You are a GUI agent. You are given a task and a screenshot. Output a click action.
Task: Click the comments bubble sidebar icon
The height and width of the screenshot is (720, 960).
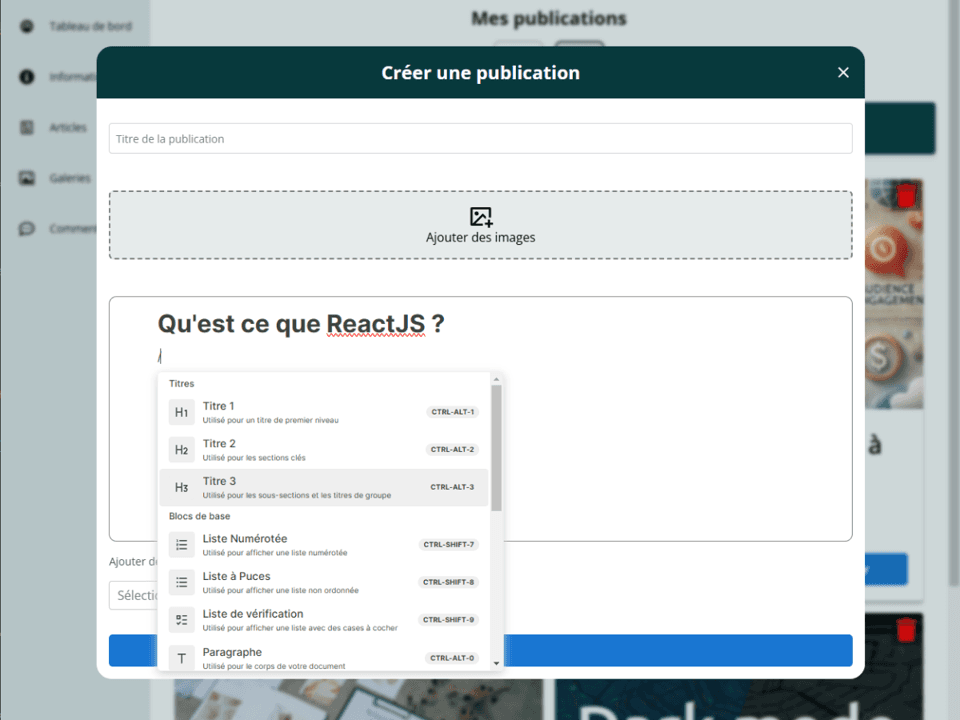27,229
